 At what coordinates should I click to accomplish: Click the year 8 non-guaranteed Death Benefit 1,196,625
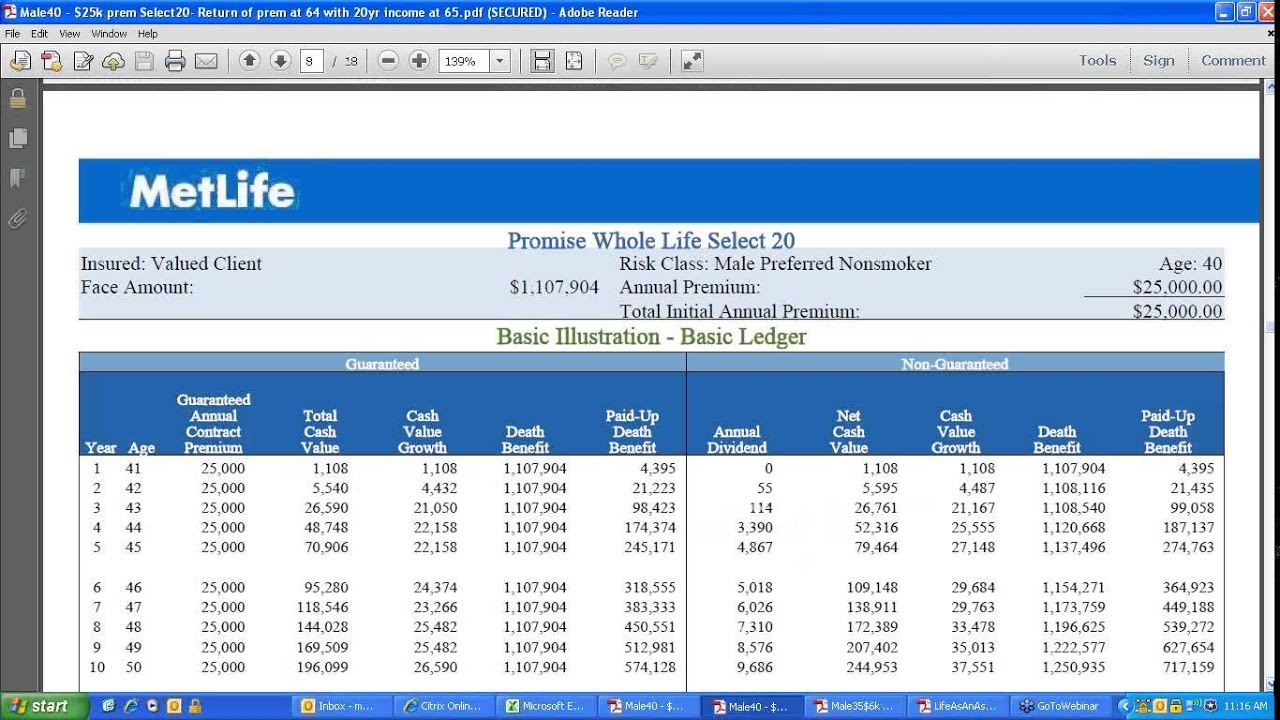[x=1074, y=627]
